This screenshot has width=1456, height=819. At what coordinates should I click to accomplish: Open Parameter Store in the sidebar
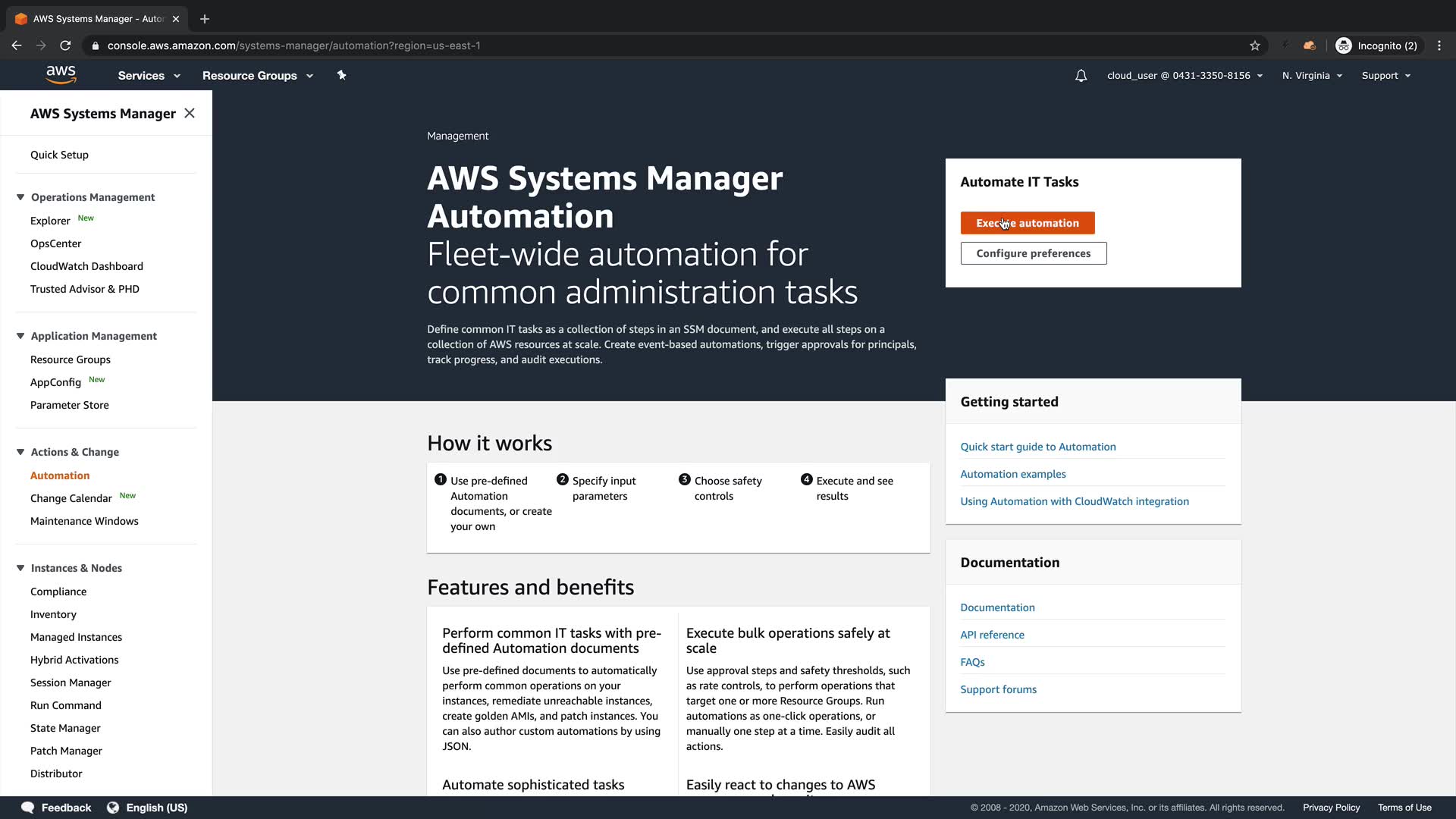coord(70,405)
